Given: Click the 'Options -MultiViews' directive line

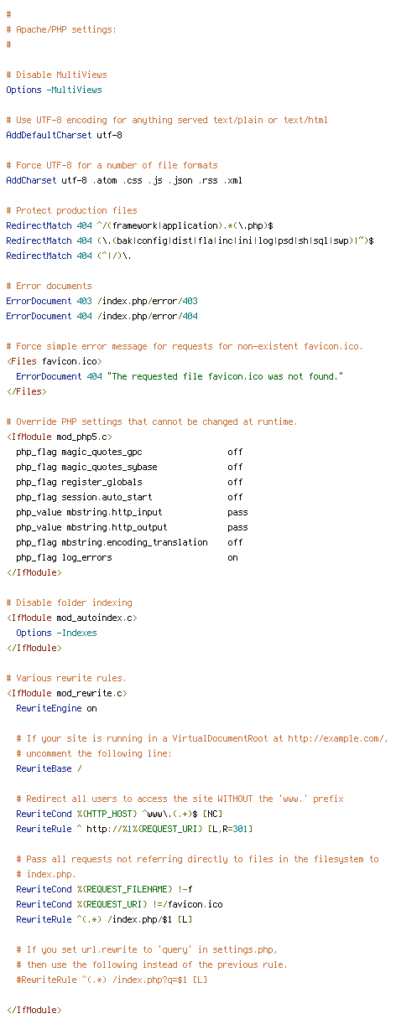Looking at the screenshot, I should click(54, 89).
